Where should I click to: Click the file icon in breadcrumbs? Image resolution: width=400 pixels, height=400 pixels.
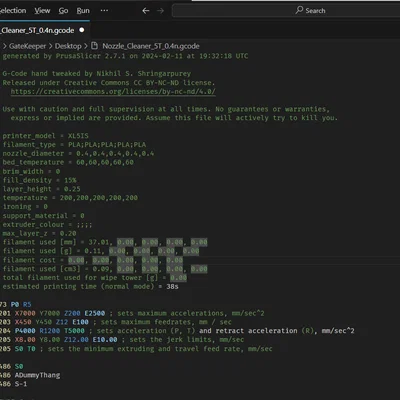click(x=95, y=46)
